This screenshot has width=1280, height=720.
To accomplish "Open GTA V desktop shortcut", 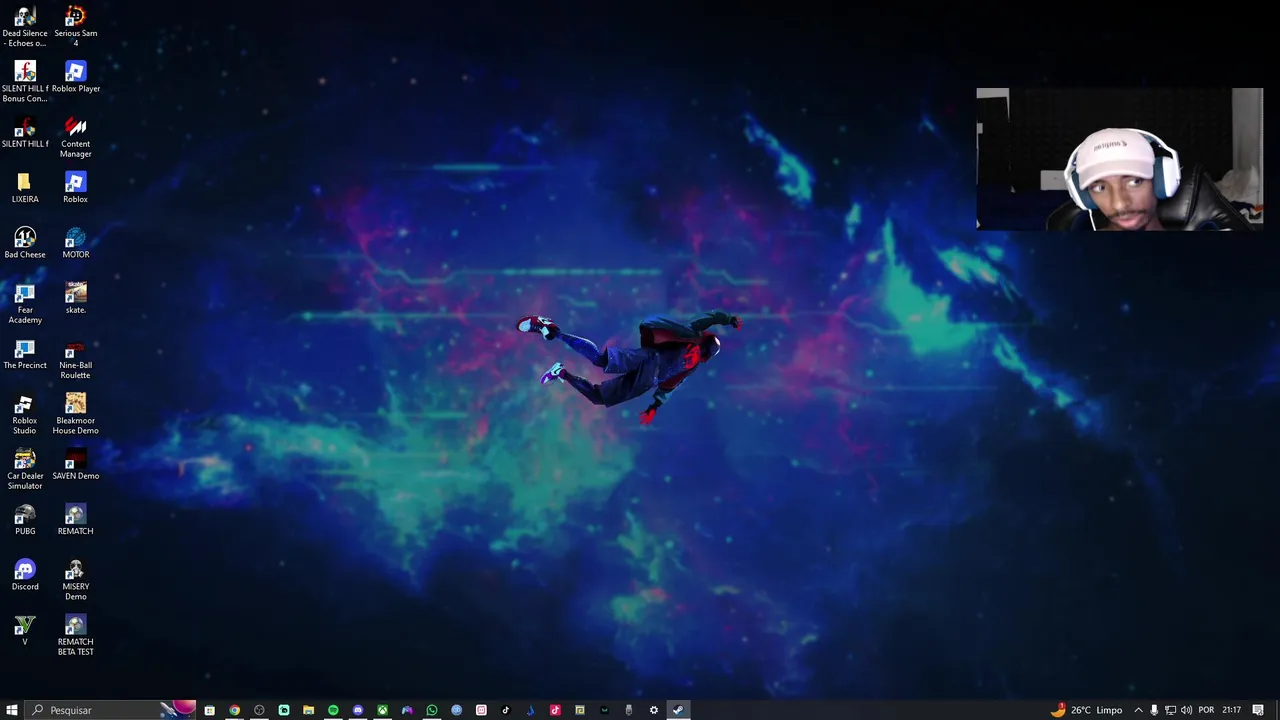I will click(x=25, y=630).
